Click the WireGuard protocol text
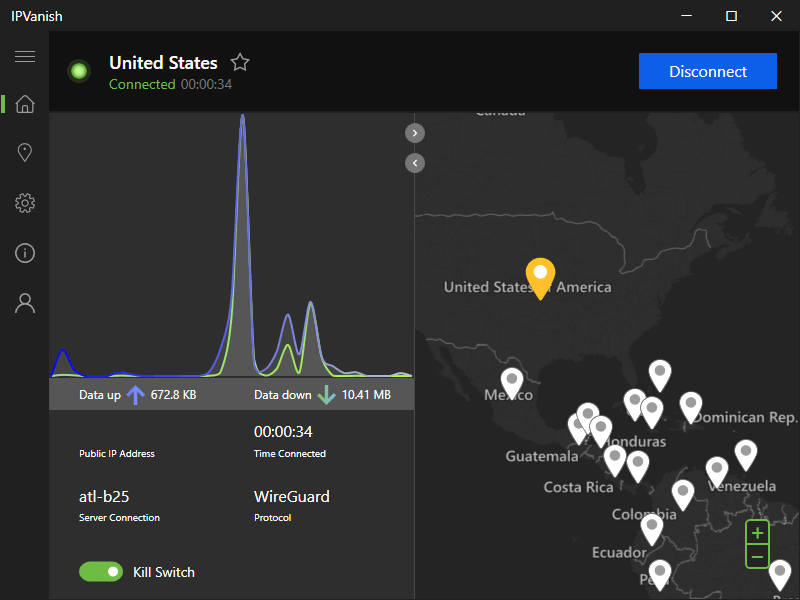Viewport: 800px width, 600px height. [x=292, y=496]
